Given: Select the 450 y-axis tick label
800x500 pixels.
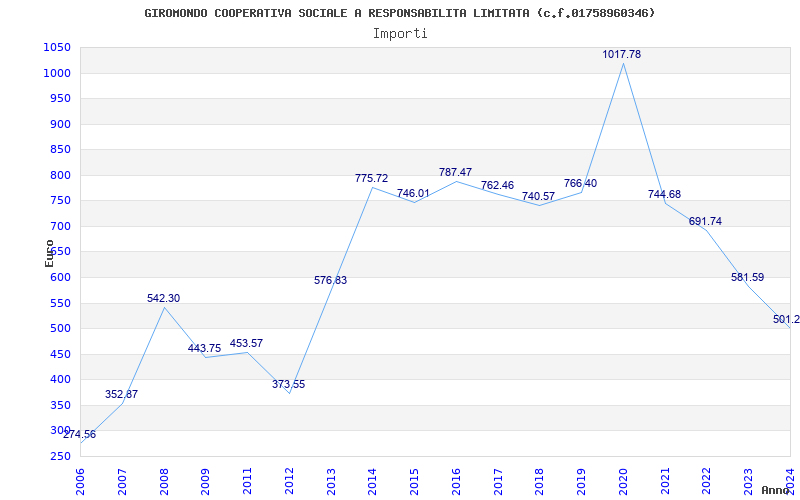Looking at the screenshot, I should point(61,354).
